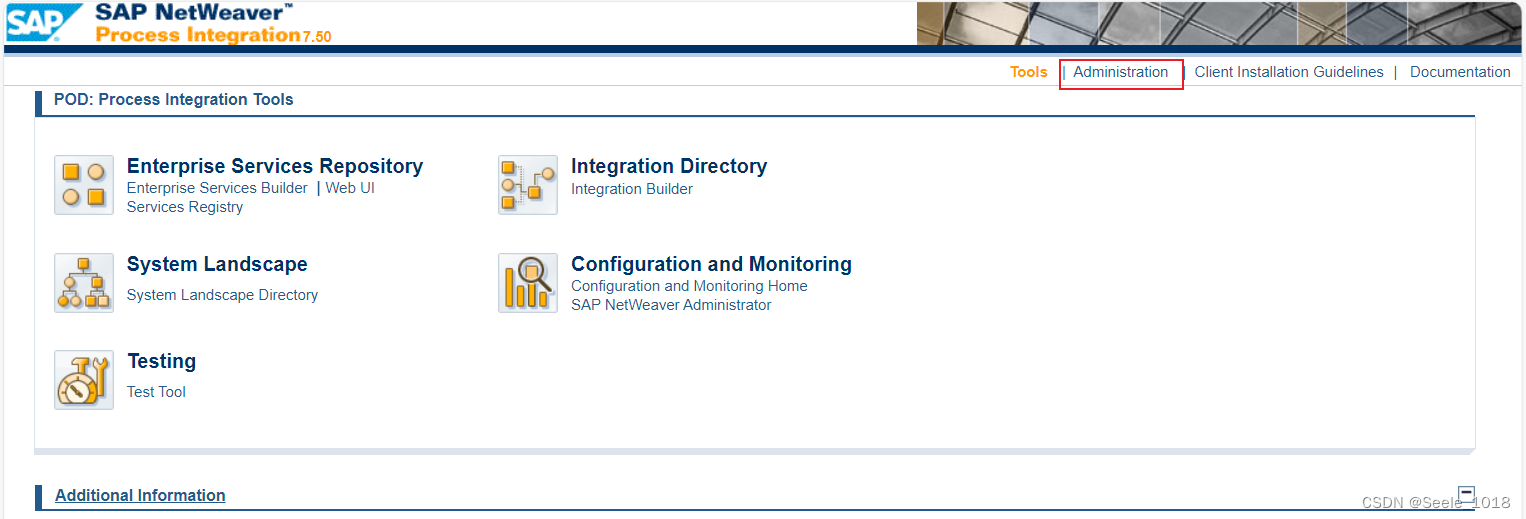Open the Web UI link
1526x519 pixels.
pos(350,188)
